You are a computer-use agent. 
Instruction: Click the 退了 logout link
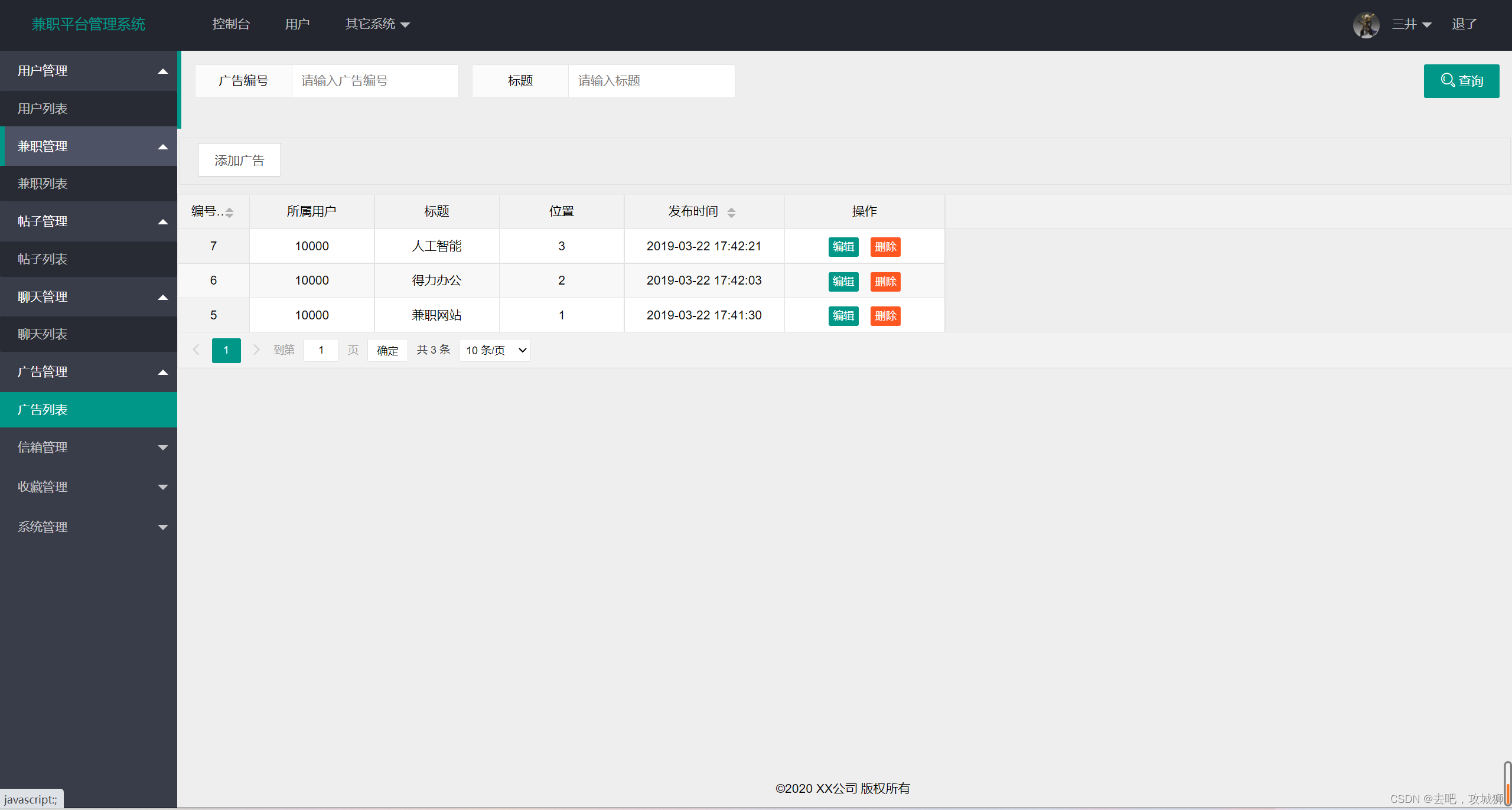(1464, 24)
